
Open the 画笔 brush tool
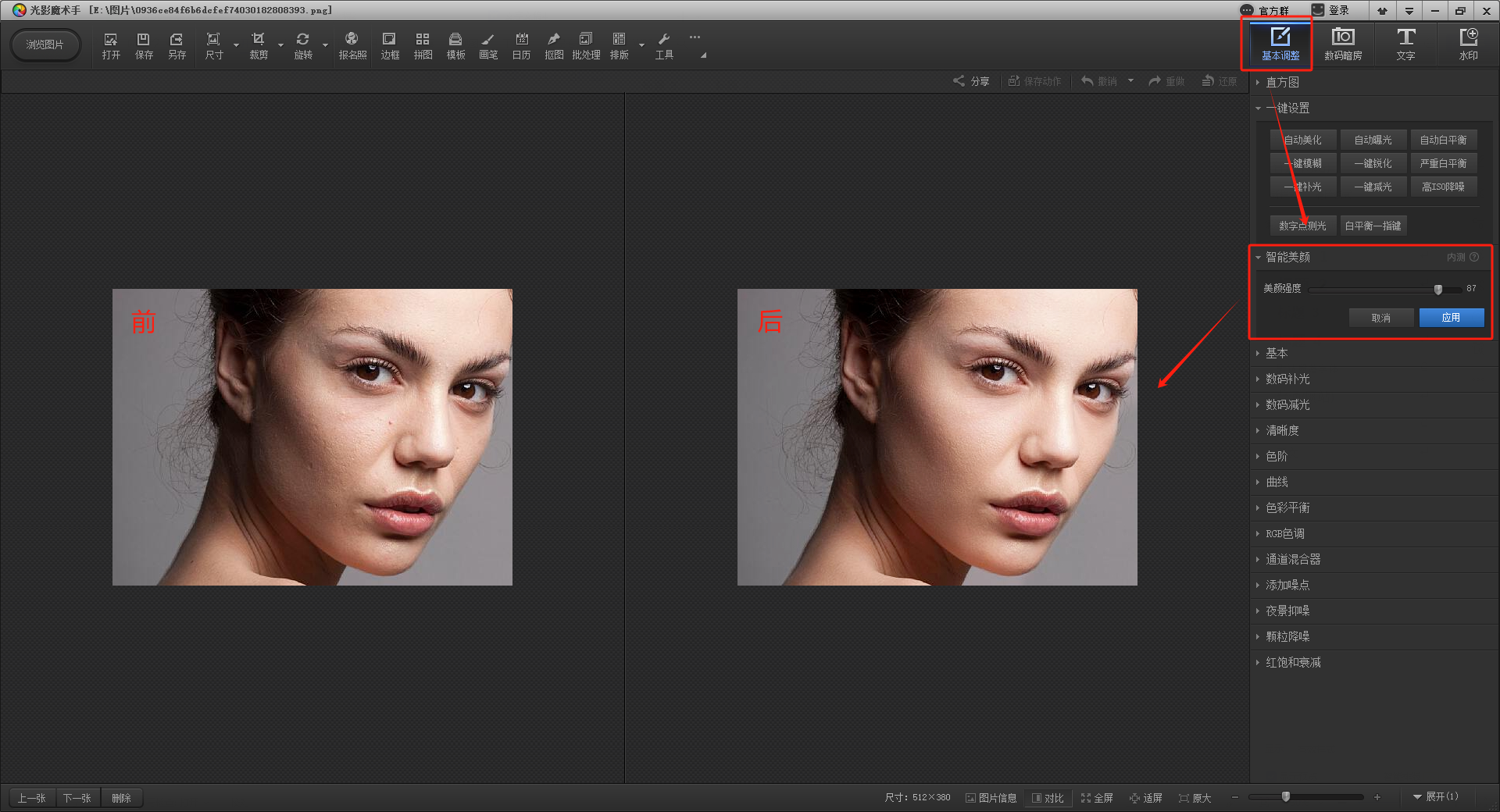[x=488, y=45]
